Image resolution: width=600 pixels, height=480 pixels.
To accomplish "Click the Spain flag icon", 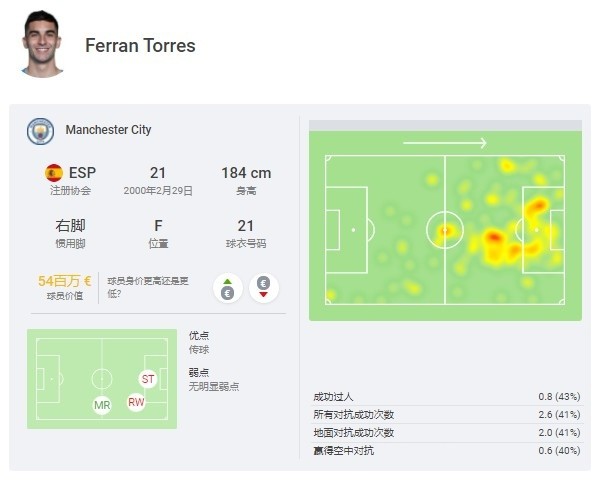I will pyautogui.click(x=54, y=173).
